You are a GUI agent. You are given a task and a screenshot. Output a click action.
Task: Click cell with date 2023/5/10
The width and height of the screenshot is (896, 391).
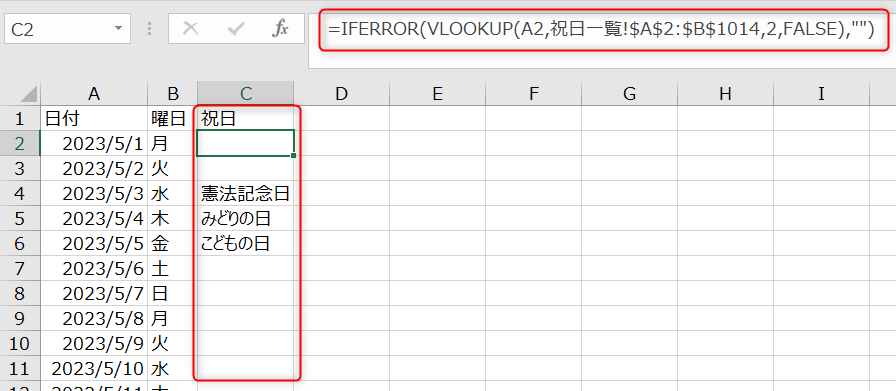click(94, 369)
